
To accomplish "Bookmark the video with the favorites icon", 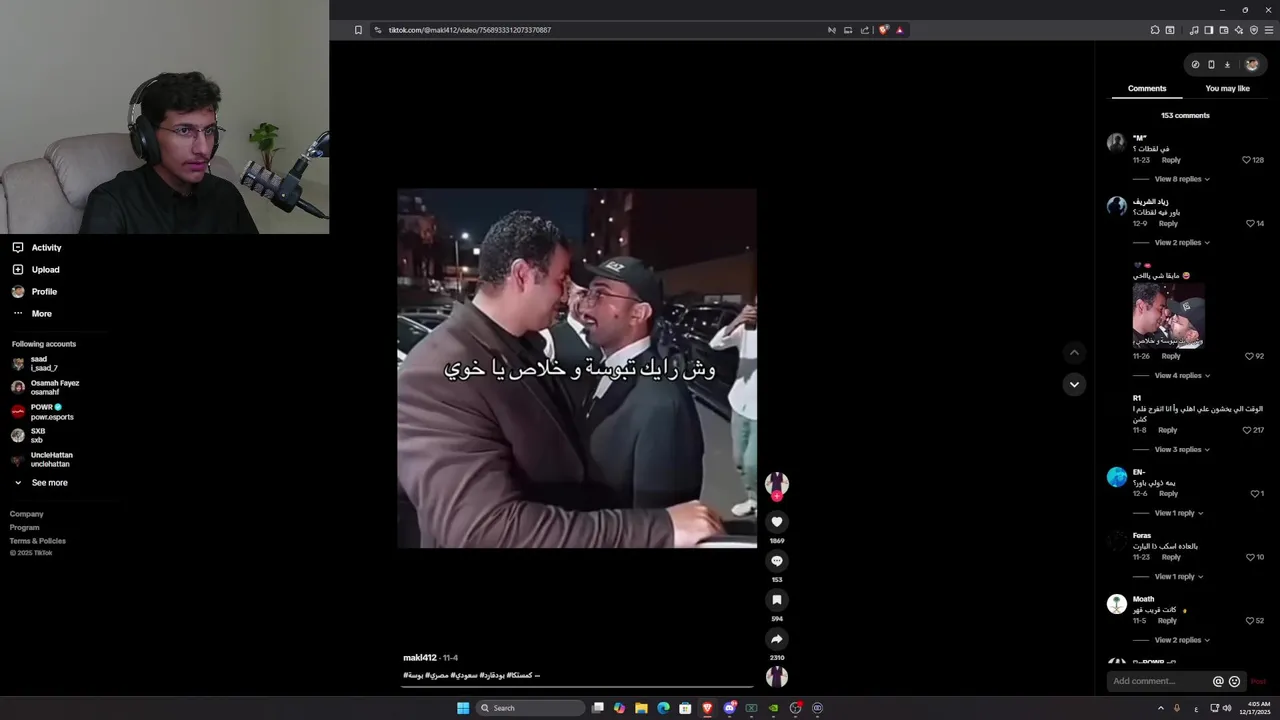I will pyautogui.click(x=777, y=600).
